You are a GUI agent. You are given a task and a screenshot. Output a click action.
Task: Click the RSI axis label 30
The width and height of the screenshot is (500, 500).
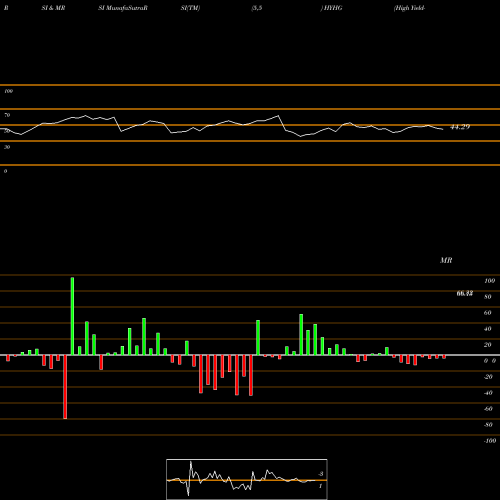click(x=7, y=147)
